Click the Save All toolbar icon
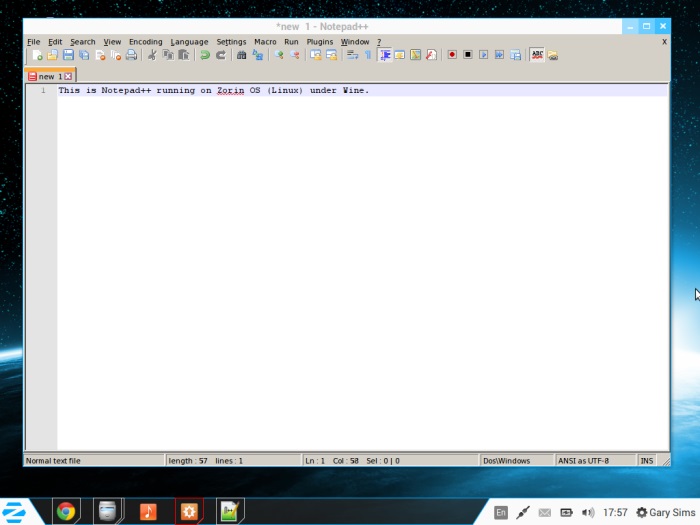This screenshot has height=525, width=700. [84, 55]
